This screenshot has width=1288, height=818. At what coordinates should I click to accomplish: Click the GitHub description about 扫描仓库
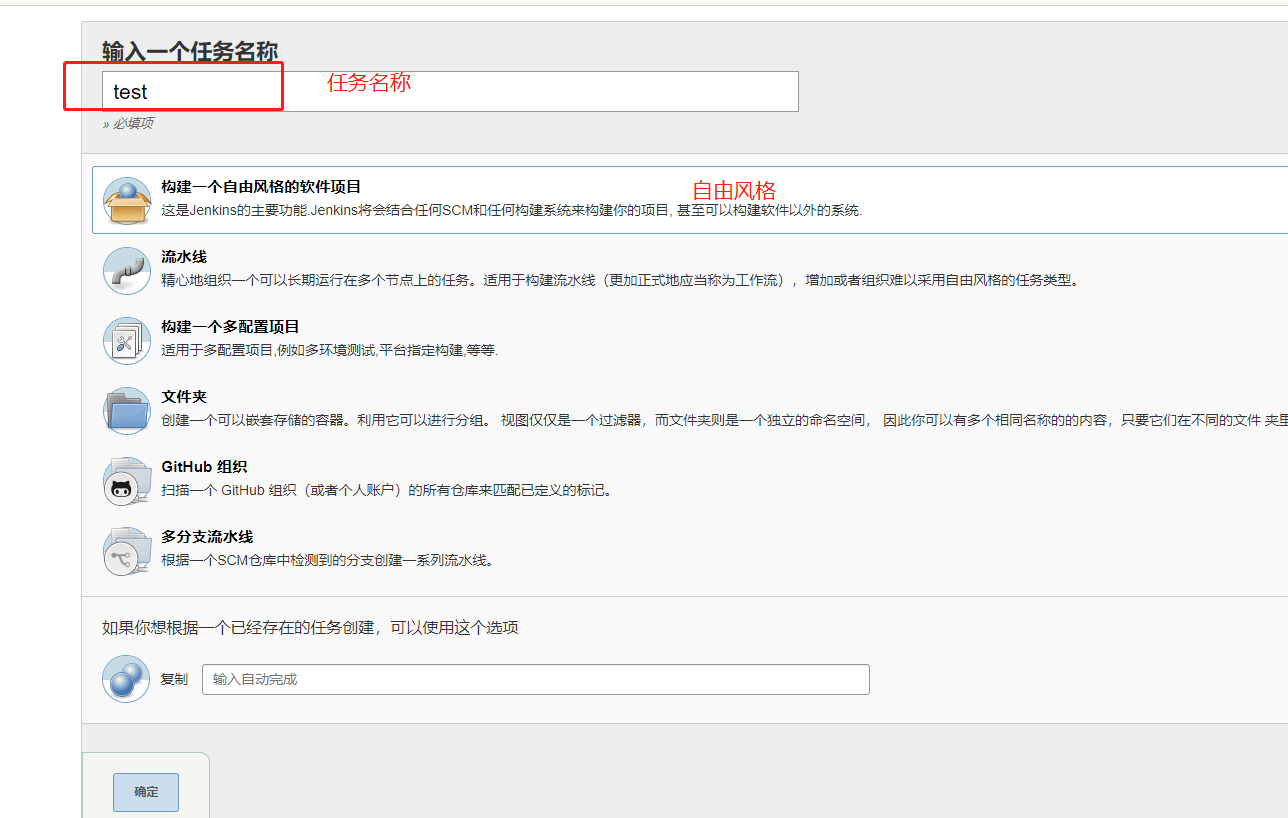click(386, 491)
